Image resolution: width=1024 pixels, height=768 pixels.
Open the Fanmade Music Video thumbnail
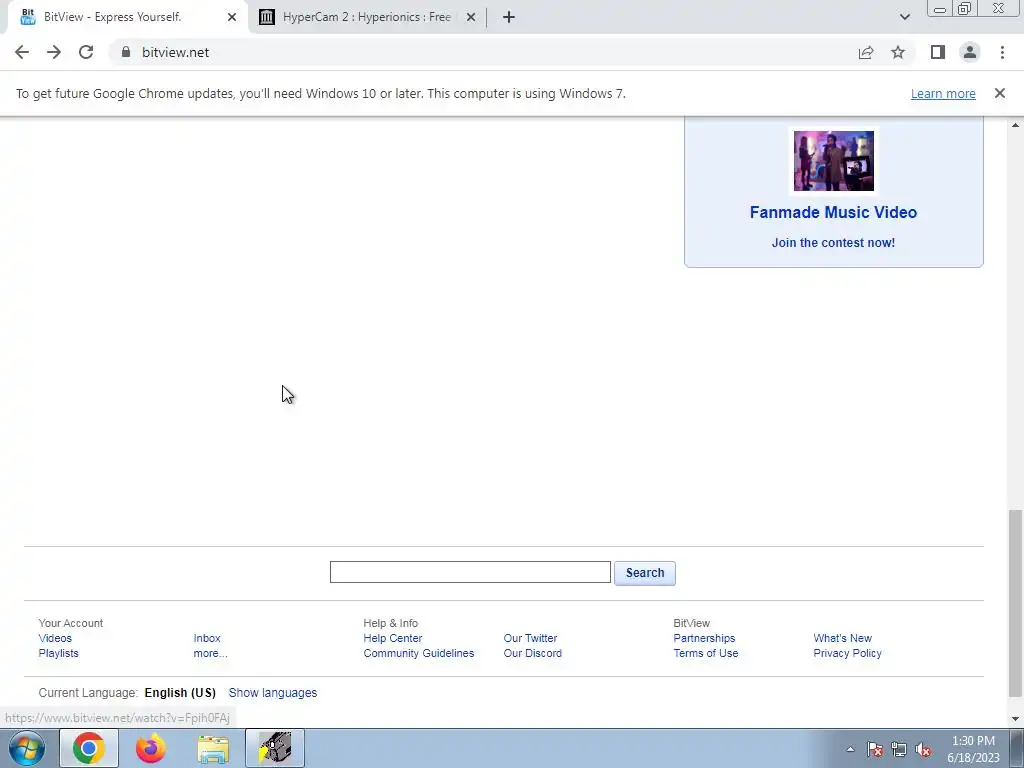pos(833,161)
